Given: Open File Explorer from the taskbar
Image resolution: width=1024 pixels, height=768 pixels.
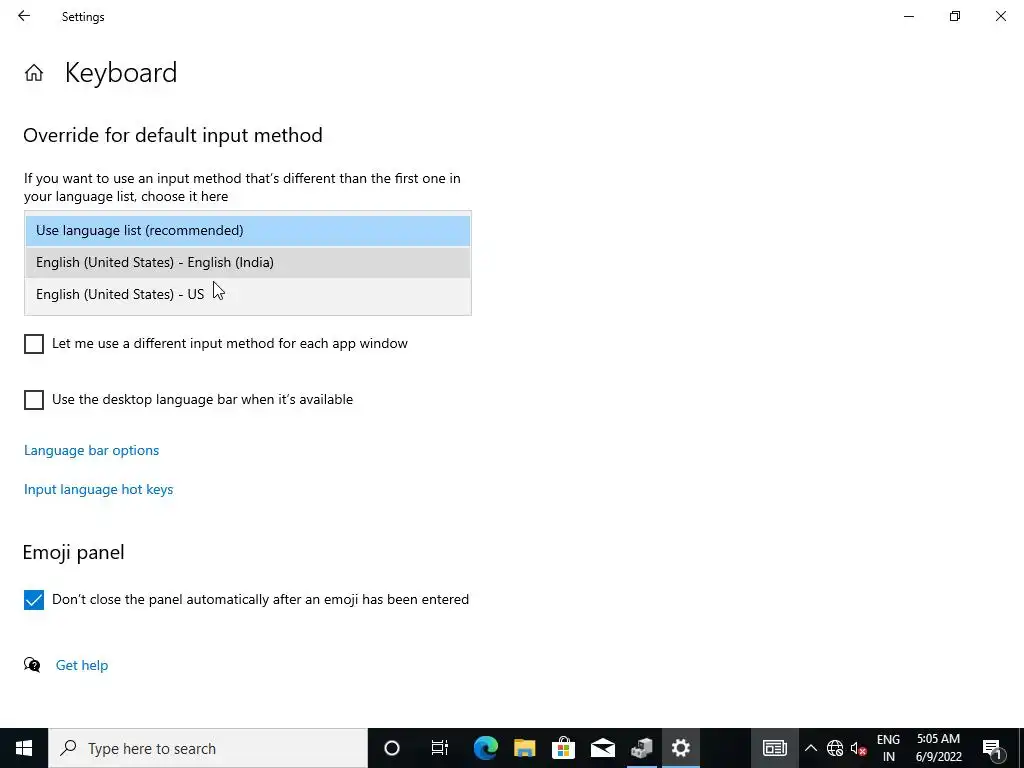Looking at the screenshot, I should point(524,748).
